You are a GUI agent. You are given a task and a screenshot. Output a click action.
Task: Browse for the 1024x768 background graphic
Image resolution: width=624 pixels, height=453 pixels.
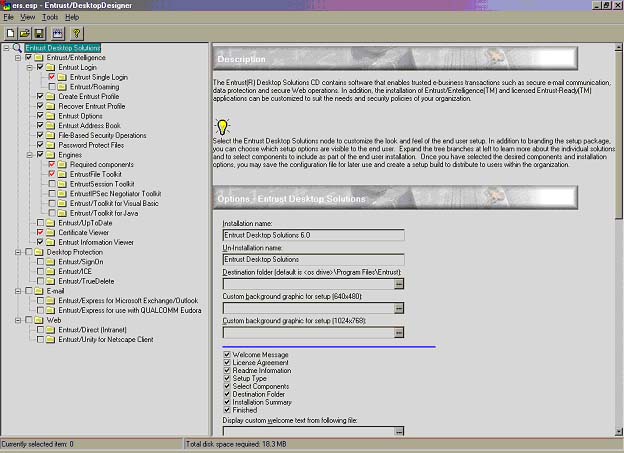(399, 332)
